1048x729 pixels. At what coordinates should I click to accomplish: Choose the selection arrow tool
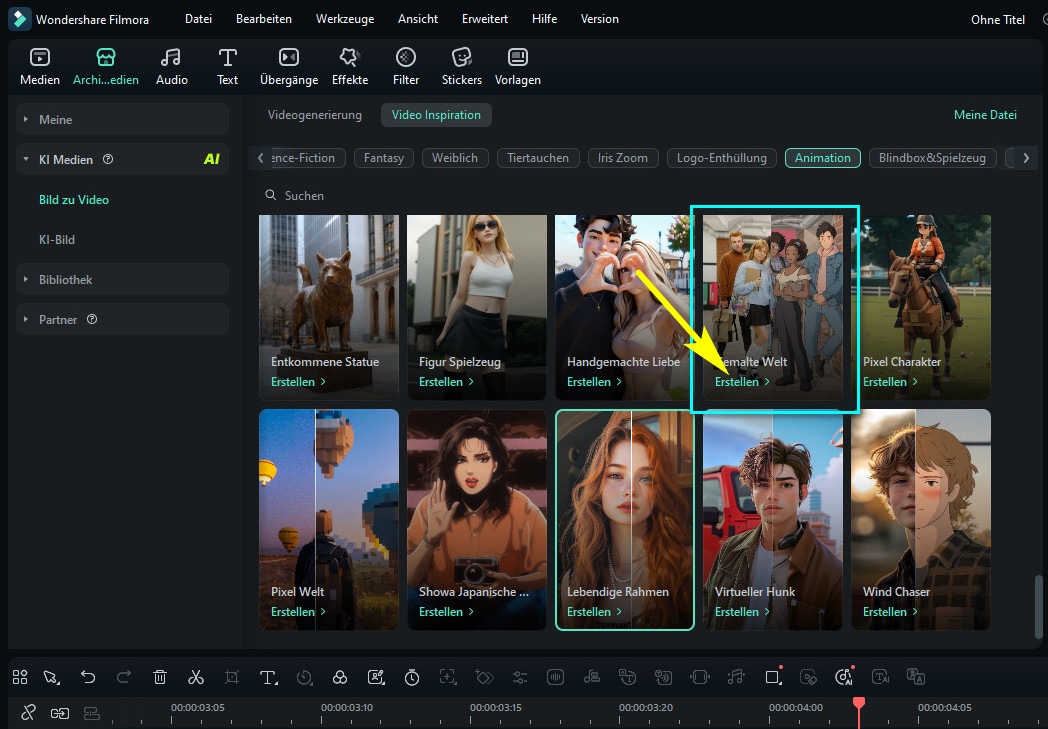pos(51,677)
